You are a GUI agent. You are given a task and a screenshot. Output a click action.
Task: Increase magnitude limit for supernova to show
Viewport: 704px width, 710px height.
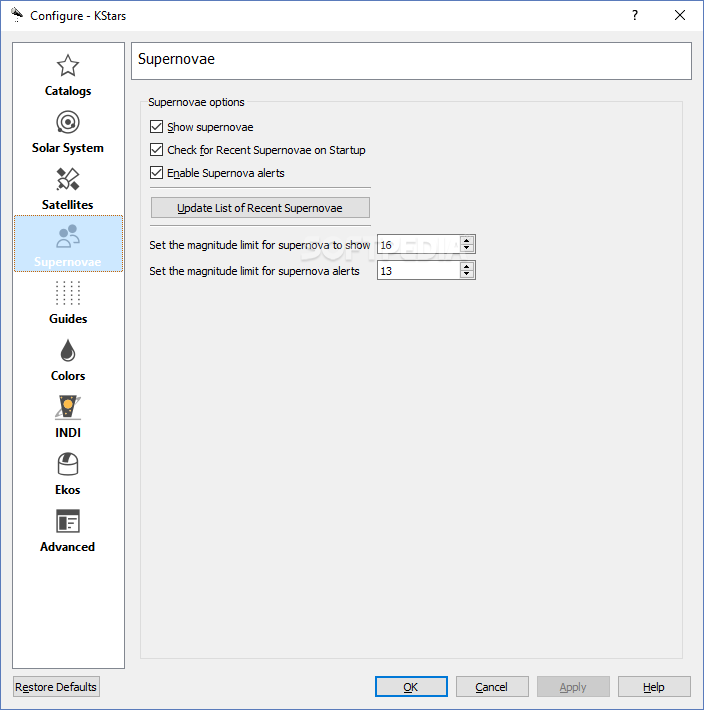pos(467,240)
